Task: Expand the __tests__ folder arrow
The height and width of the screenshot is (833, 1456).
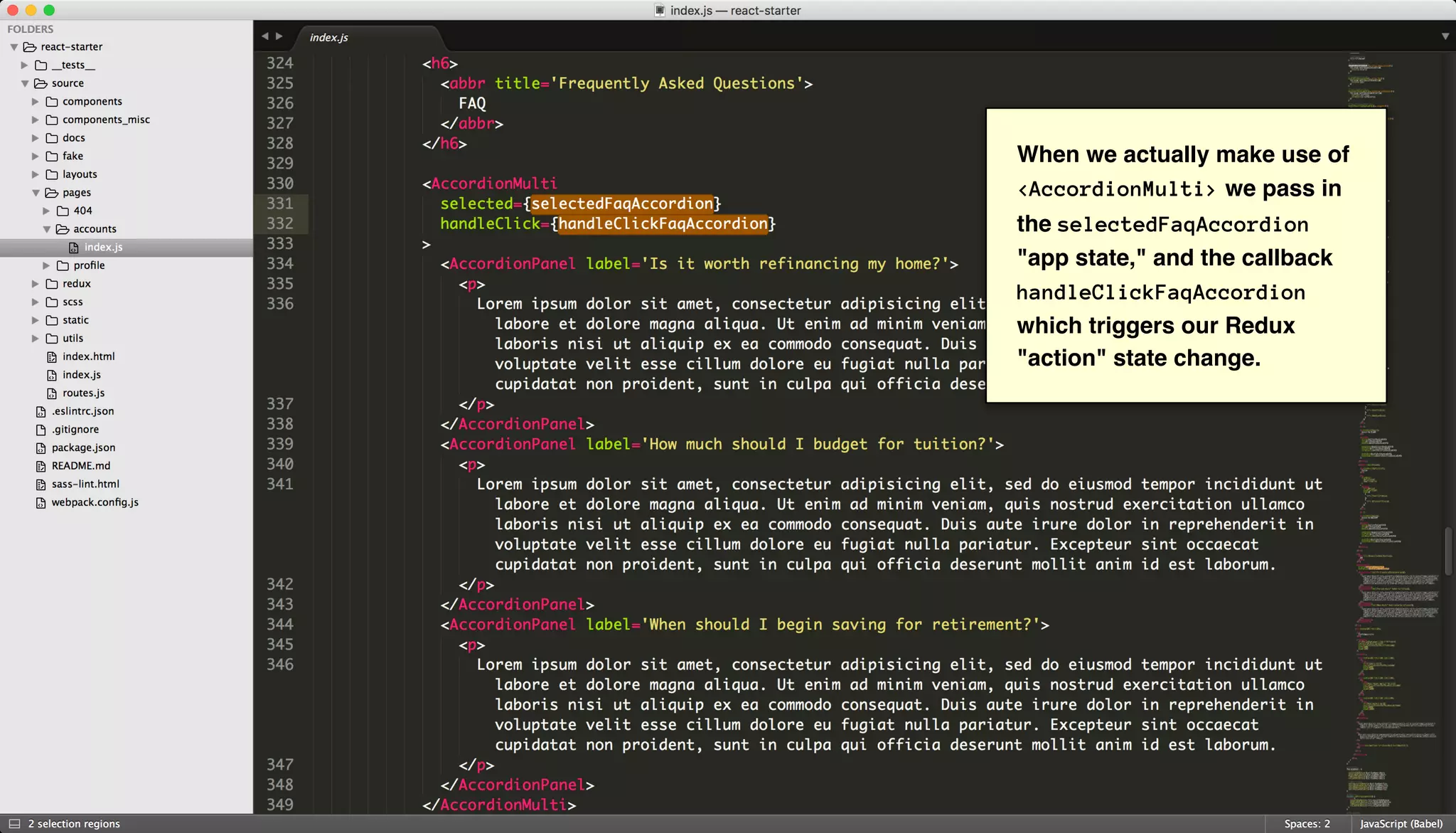Action: pos(25,65)
